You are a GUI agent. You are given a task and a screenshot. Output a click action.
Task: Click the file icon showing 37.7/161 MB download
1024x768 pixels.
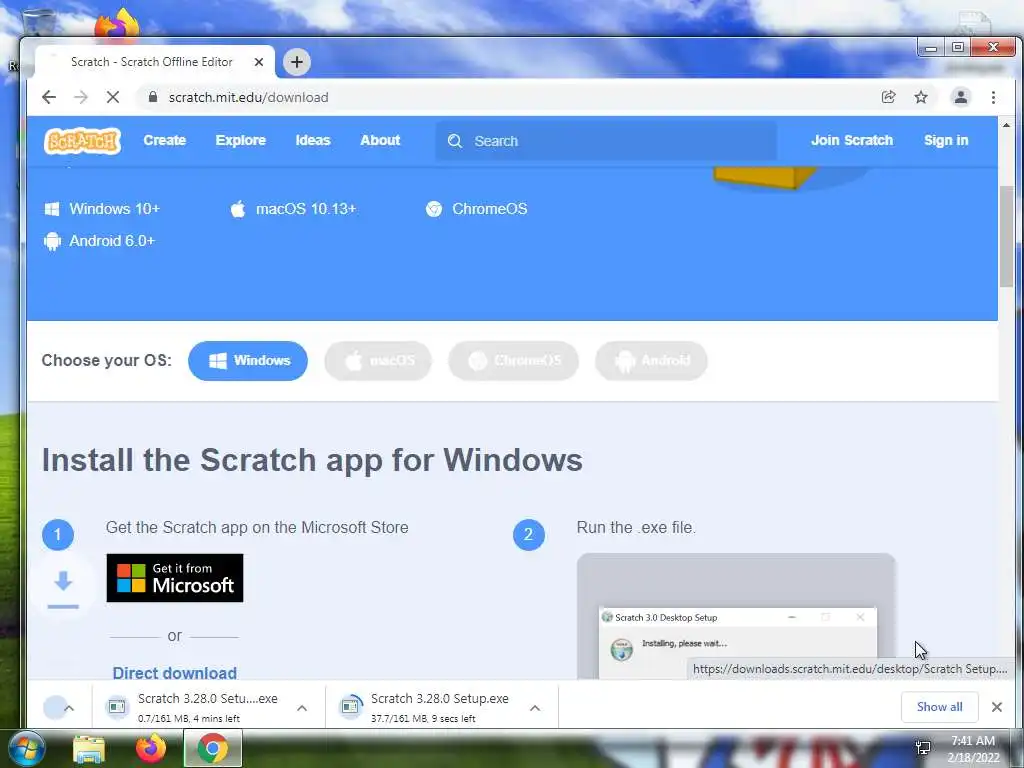[x=351, y=707]
